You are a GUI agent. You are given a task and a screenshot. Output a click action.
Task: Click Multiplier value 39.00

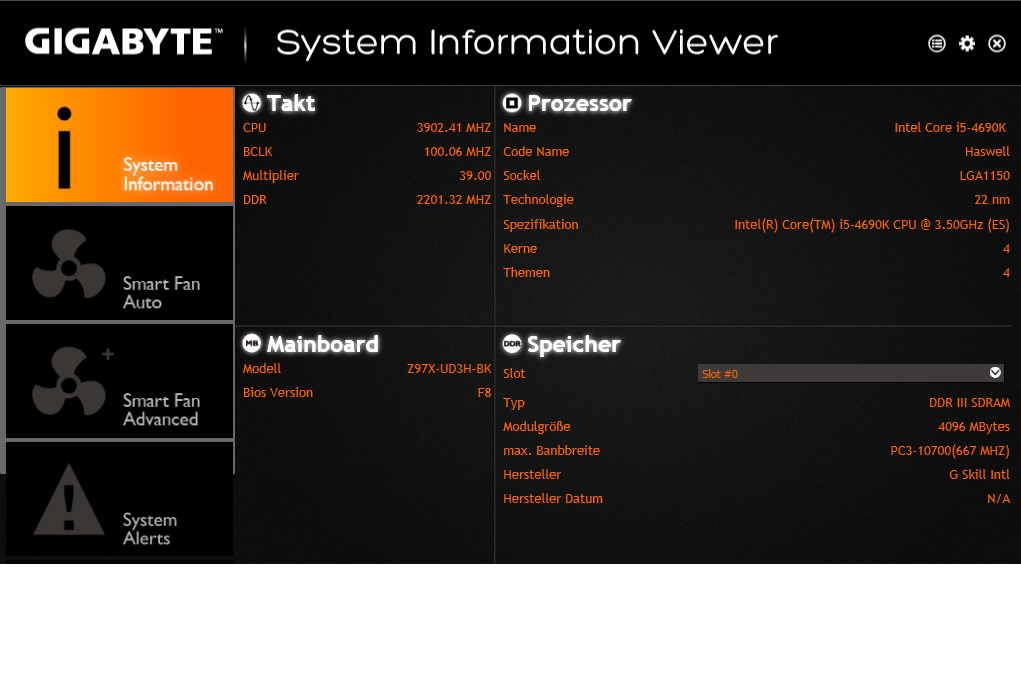pyautogui.click(x=475, y=176)
